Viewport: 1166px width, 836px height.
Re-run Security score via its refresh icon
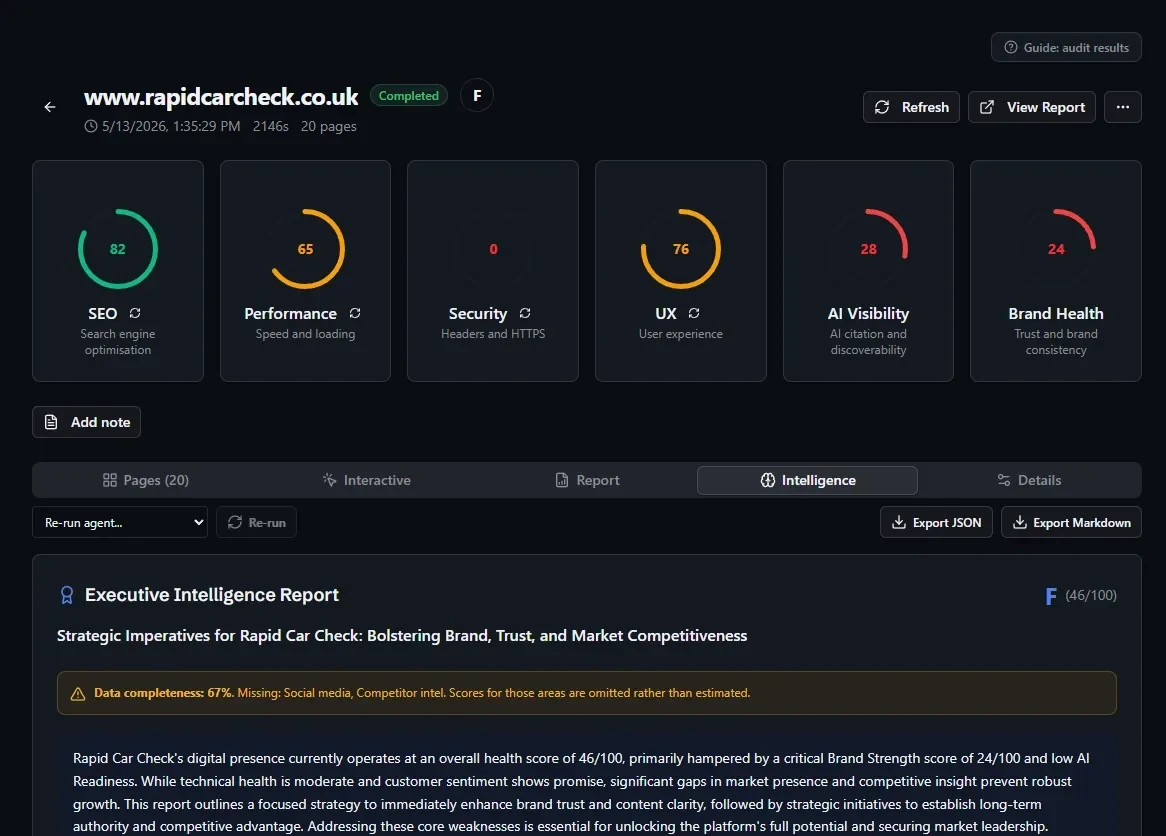[x=525, y=313]
